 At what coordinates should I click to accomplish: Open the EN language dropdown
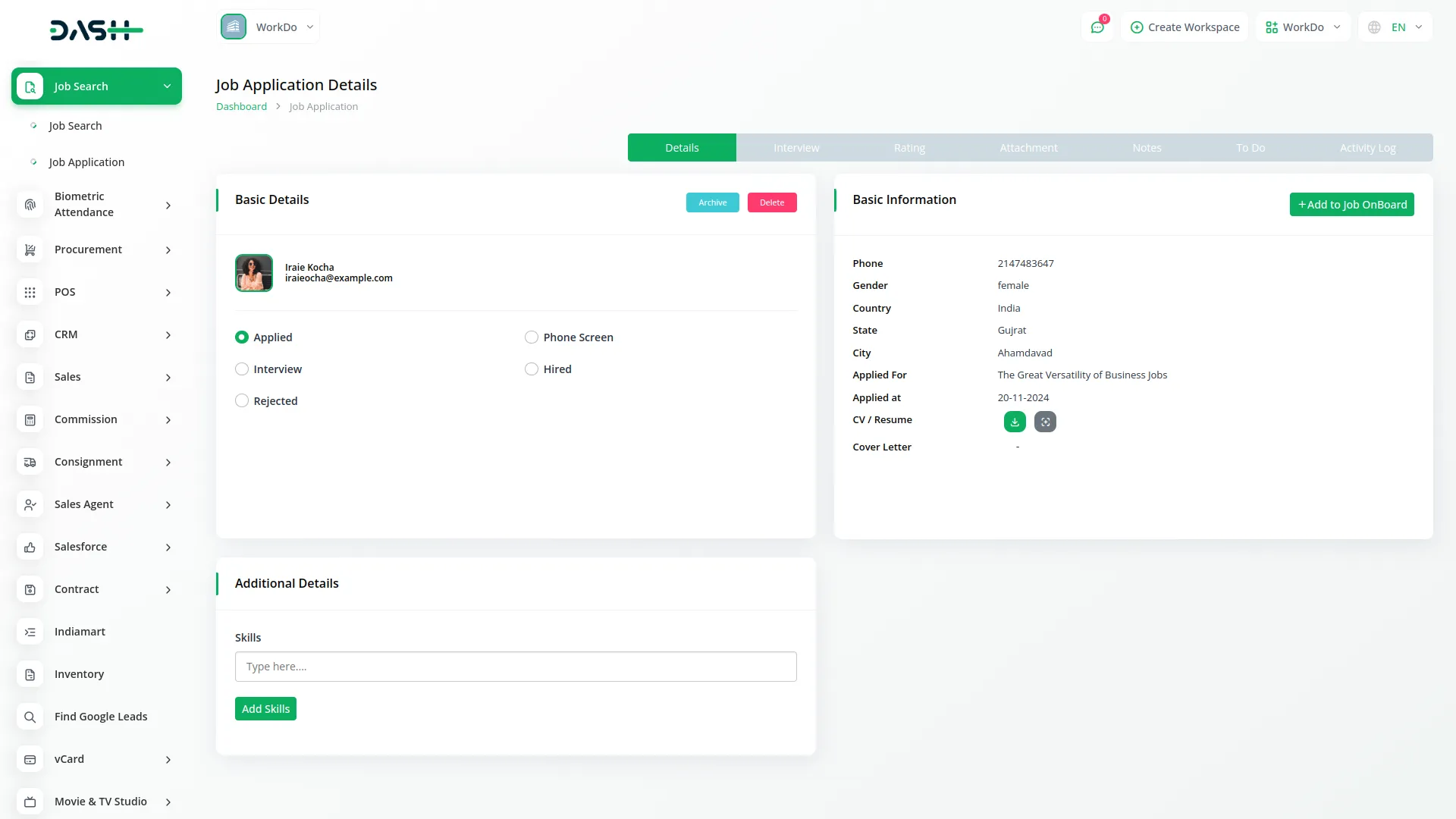tap(1395, 27)
